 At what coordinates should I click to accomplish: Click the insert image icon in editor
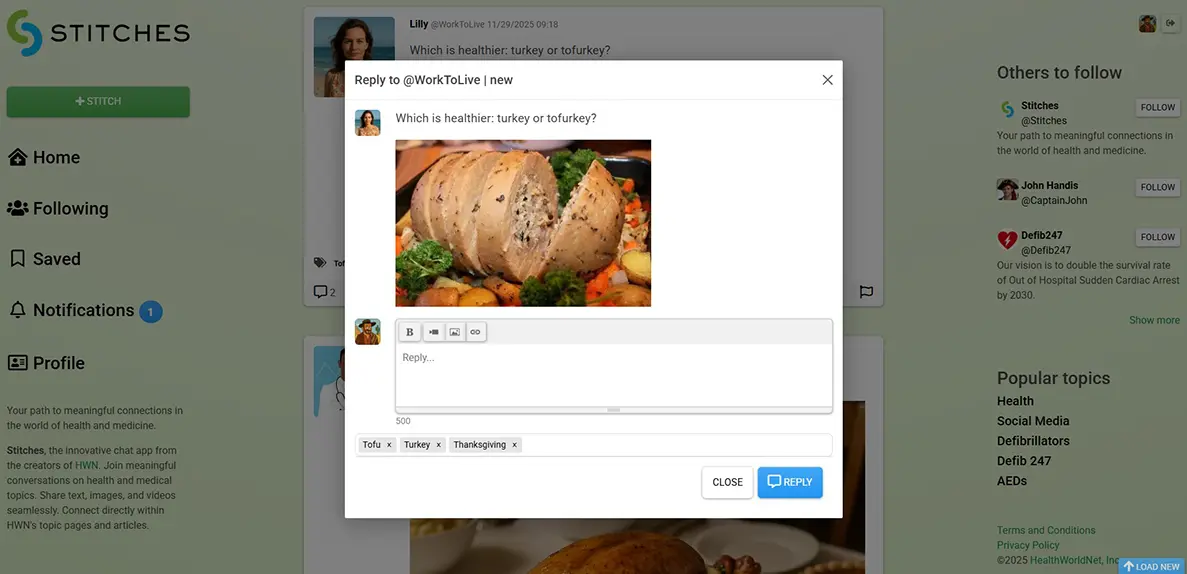[x=454, y=332]
